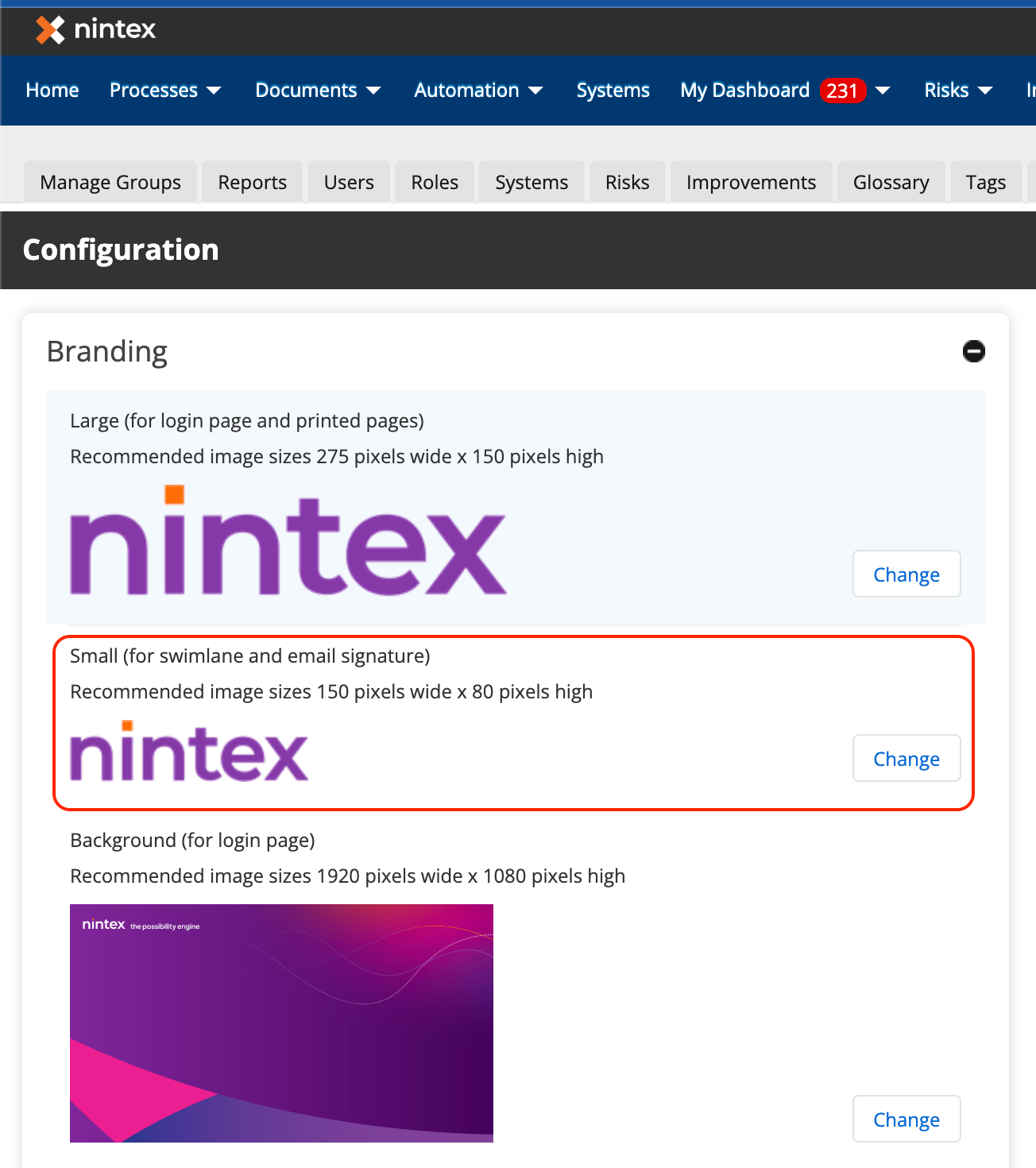
Task: Click the red 231 notification badge
Action: 842,91
